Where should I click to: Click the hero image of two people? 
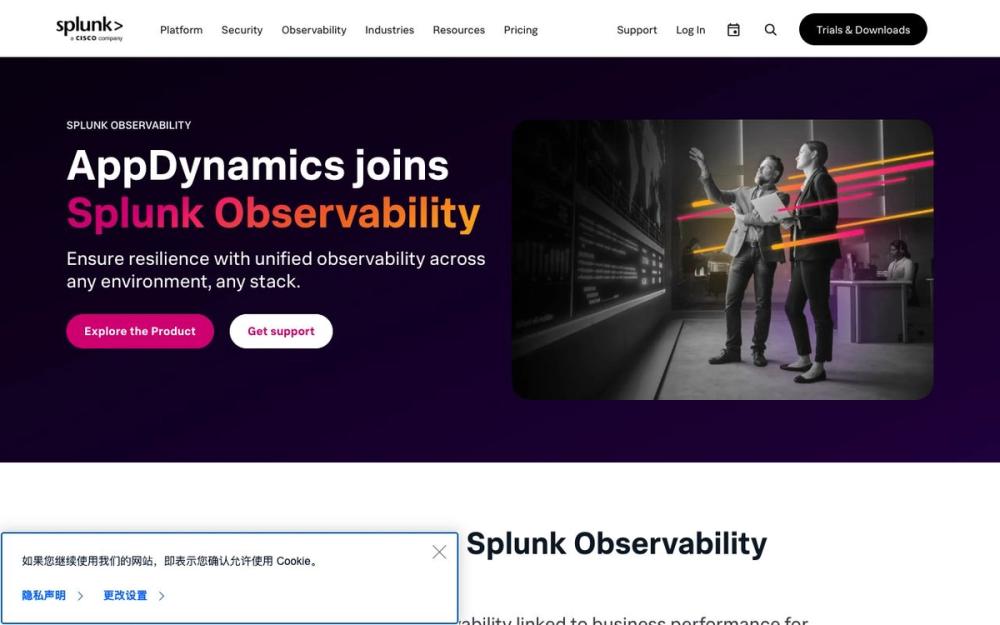click(x=723, y=260)
